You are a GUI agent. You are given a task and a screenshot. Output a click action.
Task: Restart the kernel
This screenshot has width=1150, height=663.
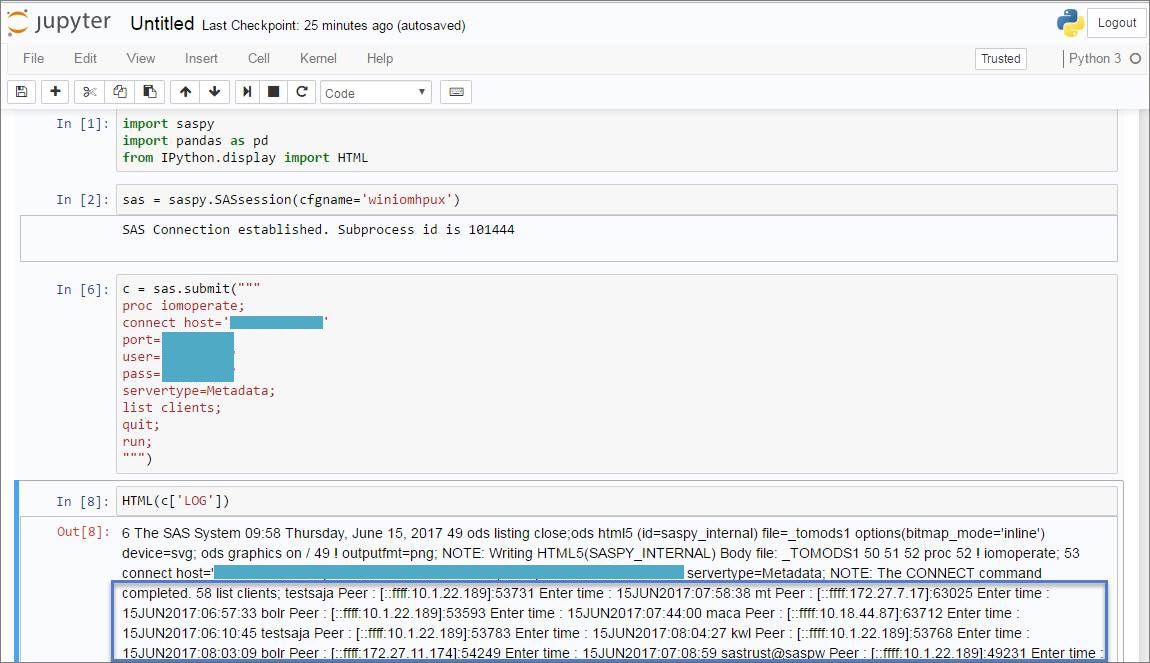(x=301, y=91)
